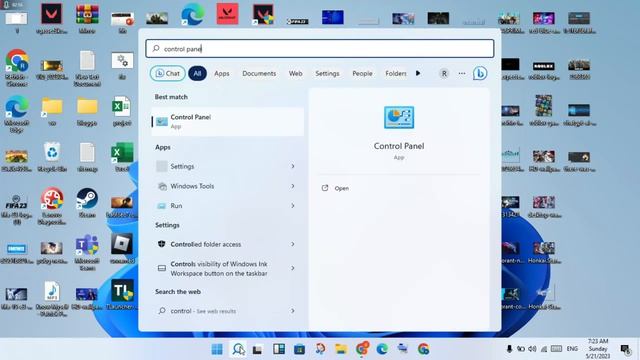Click the magnifier icon in the search box
The height and width of the screenshot is (360, 640).
pos(156,49)
